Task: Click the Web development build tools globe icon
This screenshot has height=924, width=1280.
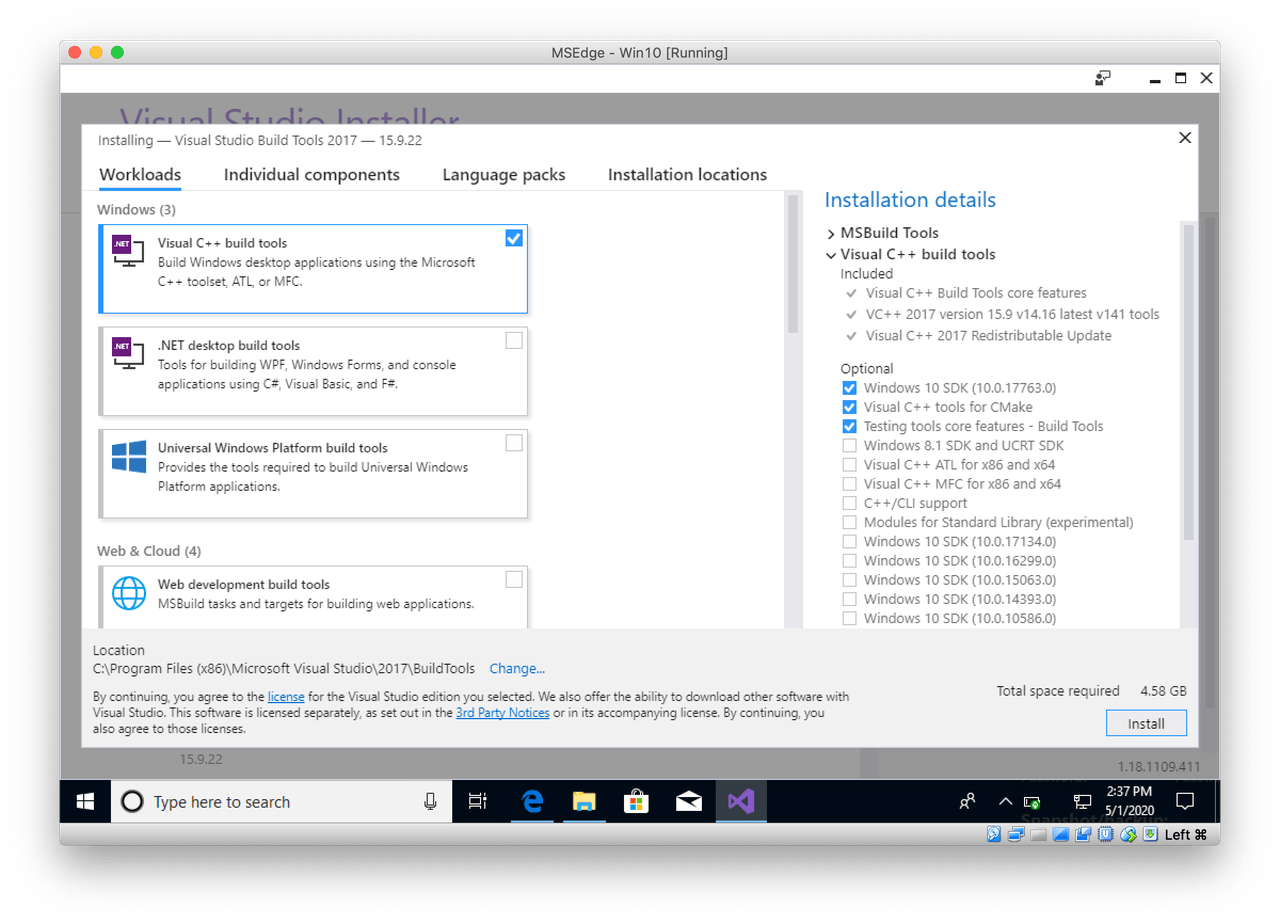Action: tap(128, 592)
